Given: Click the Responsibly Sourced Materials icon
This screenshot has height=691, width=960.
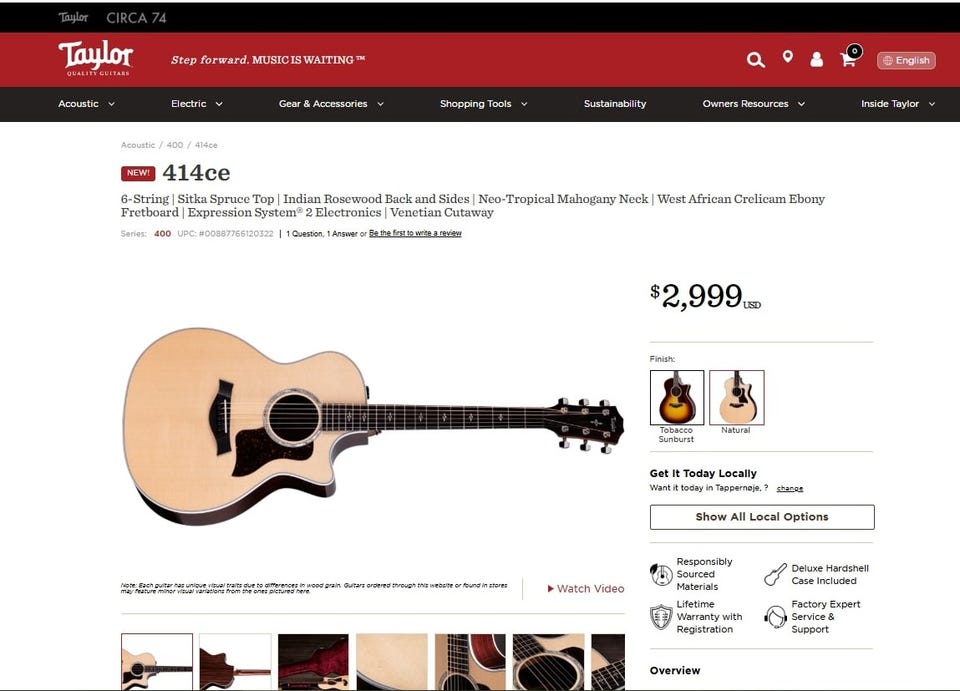Looking at the screenshot, I should (661, 574).
